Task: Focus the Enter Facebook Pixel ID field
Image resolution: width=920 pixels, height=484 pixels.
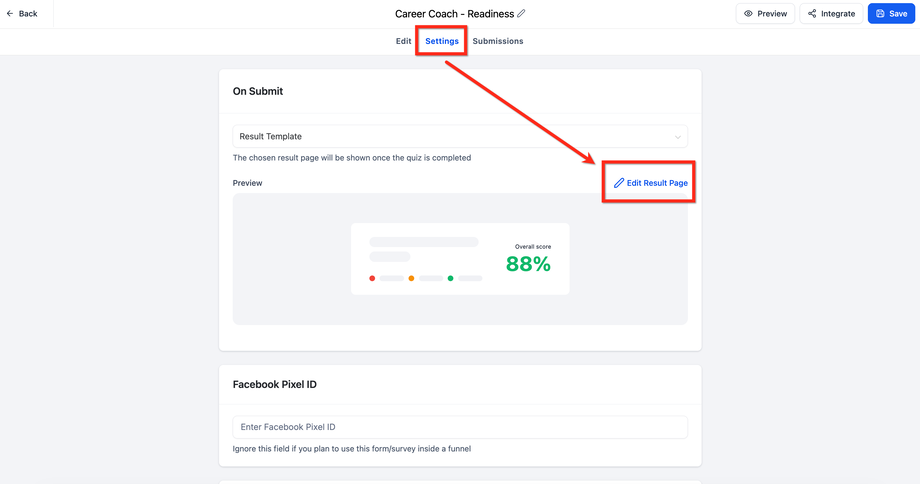Action: point(460,427)
